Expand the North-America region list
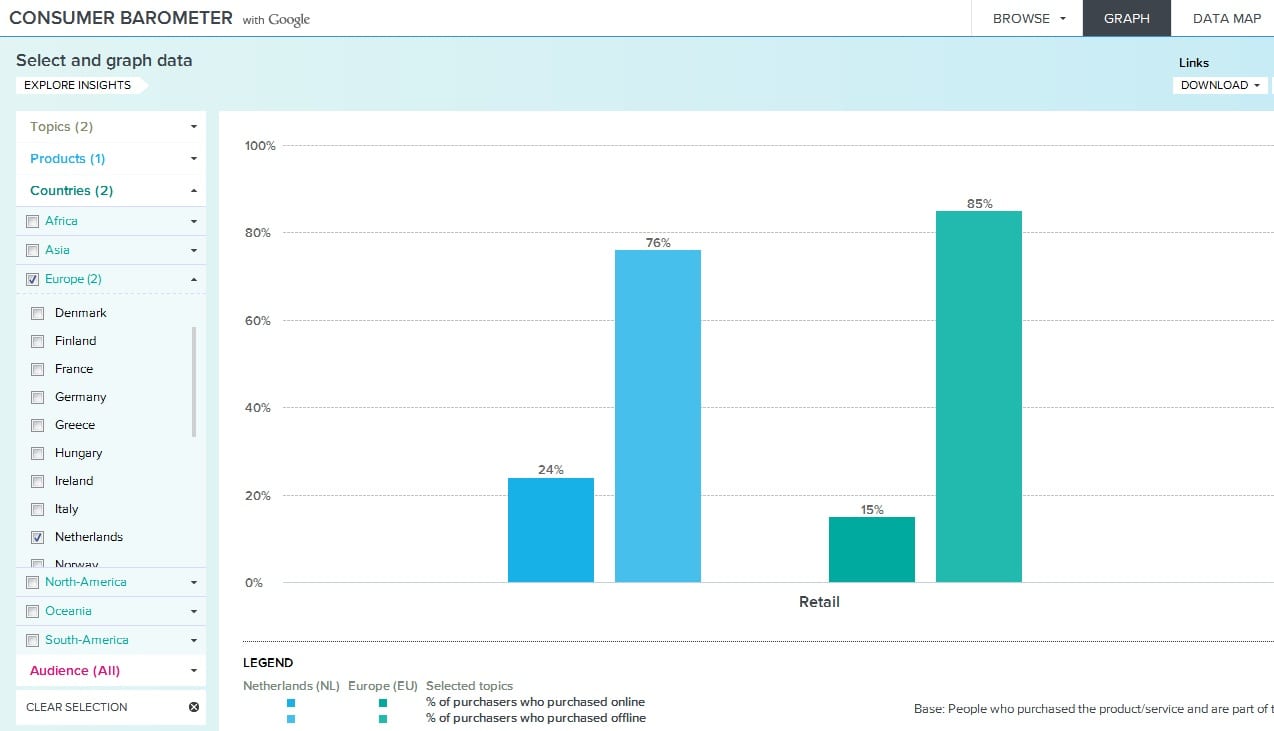Viewport: 1274px width, 731px height. (192, 581)
